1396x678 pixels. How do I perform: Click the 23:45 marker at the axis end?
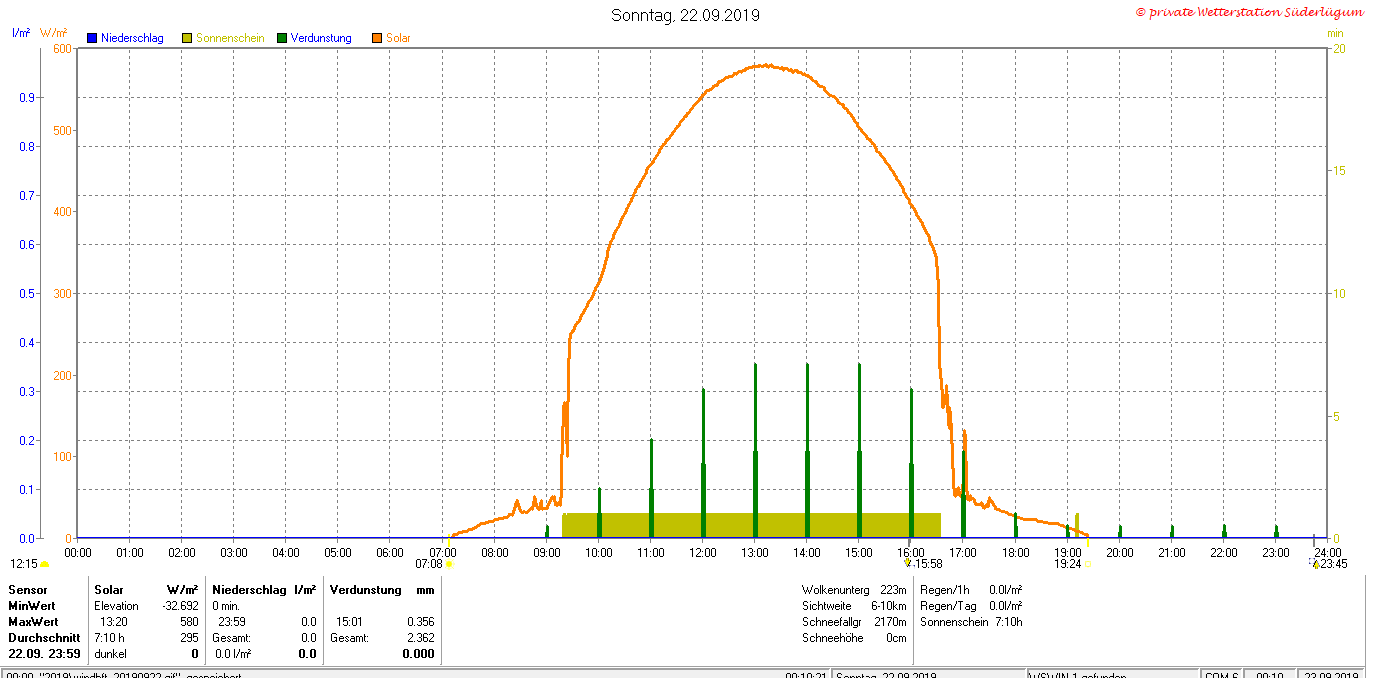[1316, 564]
